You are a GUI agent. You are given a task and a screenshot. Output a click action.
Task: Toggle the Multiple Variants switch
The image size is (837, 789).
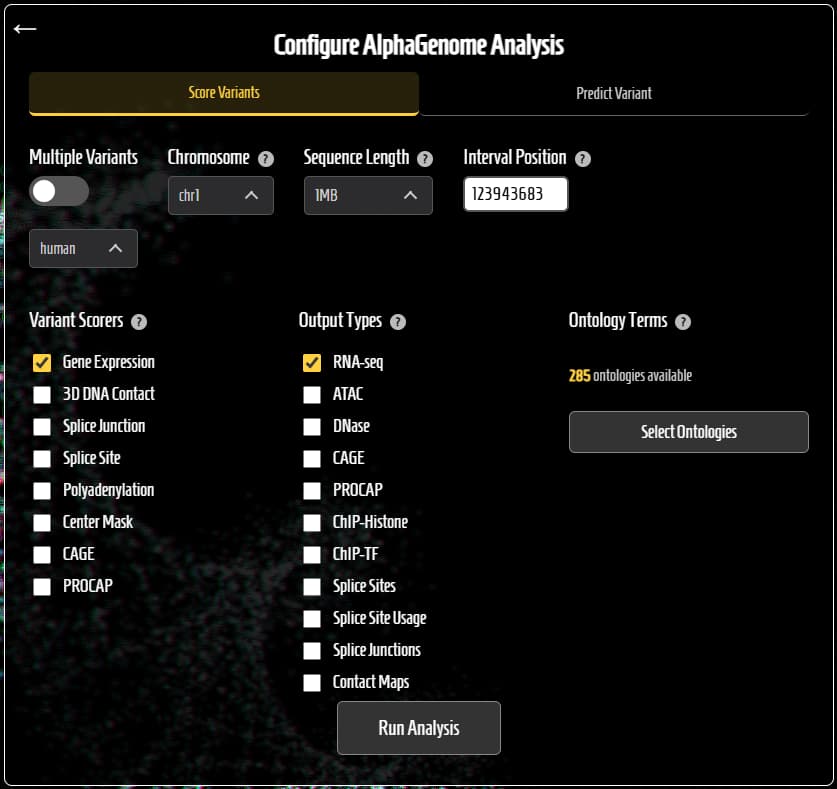pyautogui.click(x=59, y=191)
